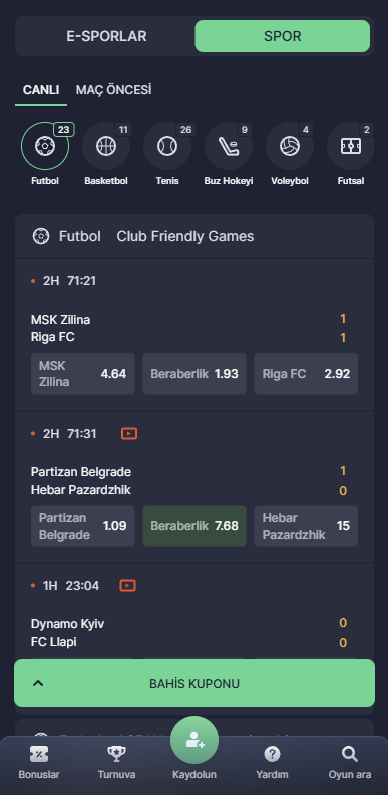Play Partizan Belgrade live stream icon
The height and width of the screenshot is (795, 388).
[x=129, y=433]
